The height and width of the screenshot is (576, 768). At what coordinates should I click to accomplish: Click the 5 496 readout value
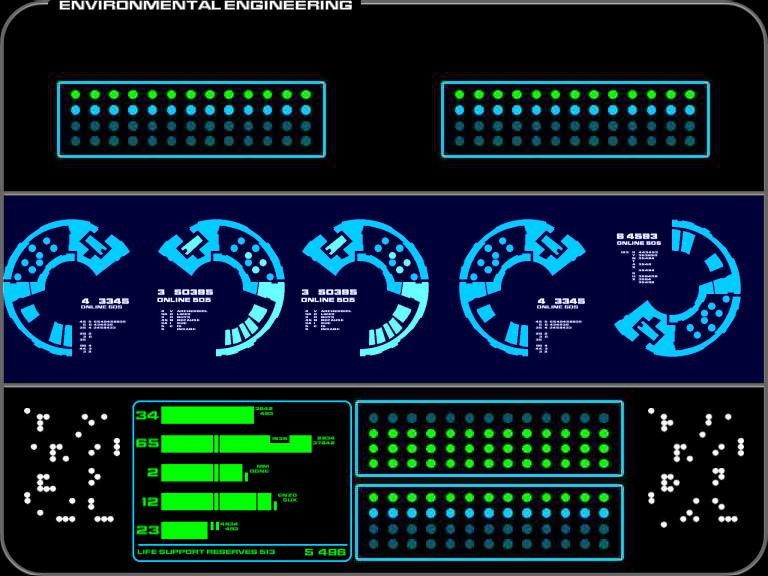point(325,552)
